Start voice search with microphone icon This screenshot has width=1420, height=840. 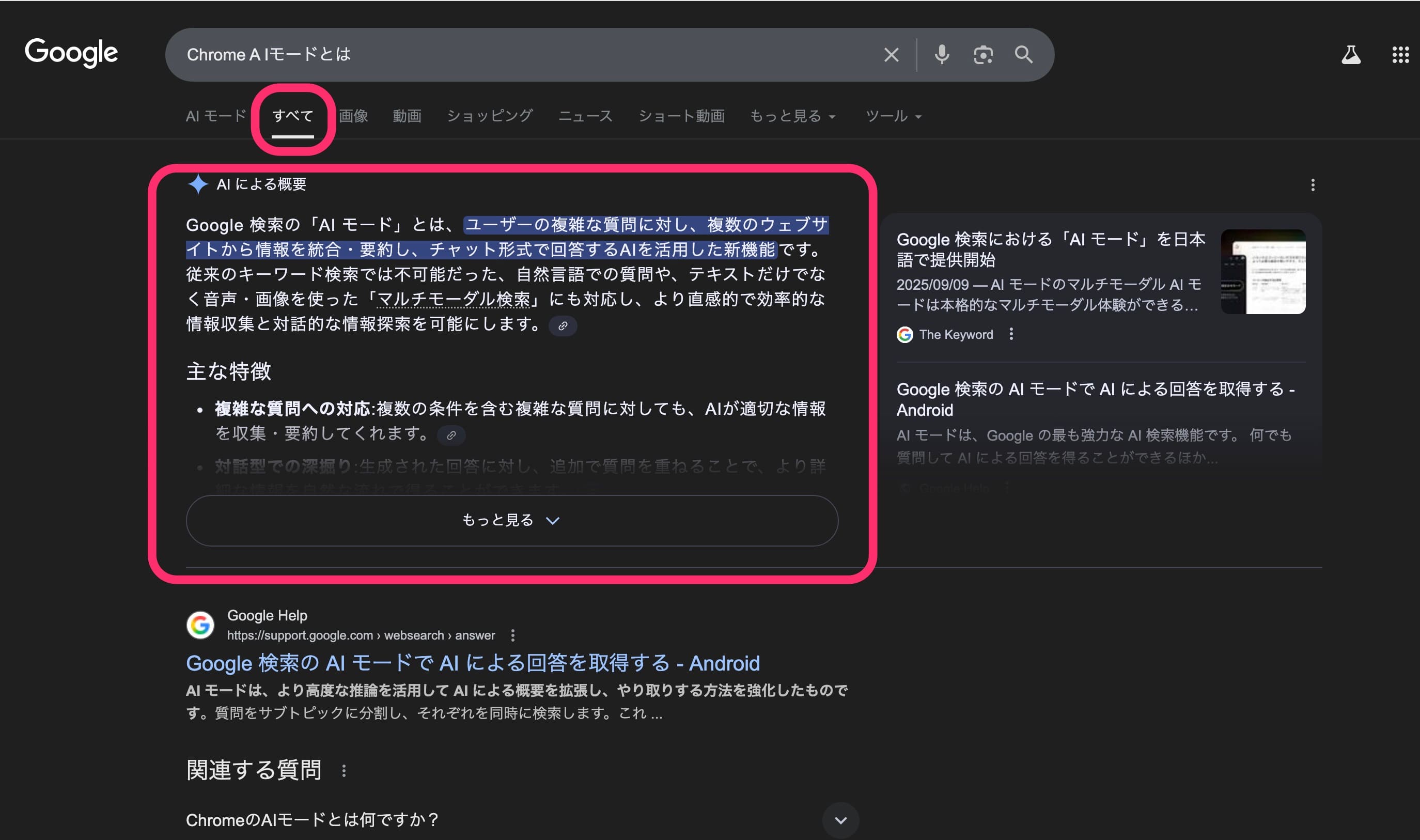pyautogui.click(x=942, y=55)
